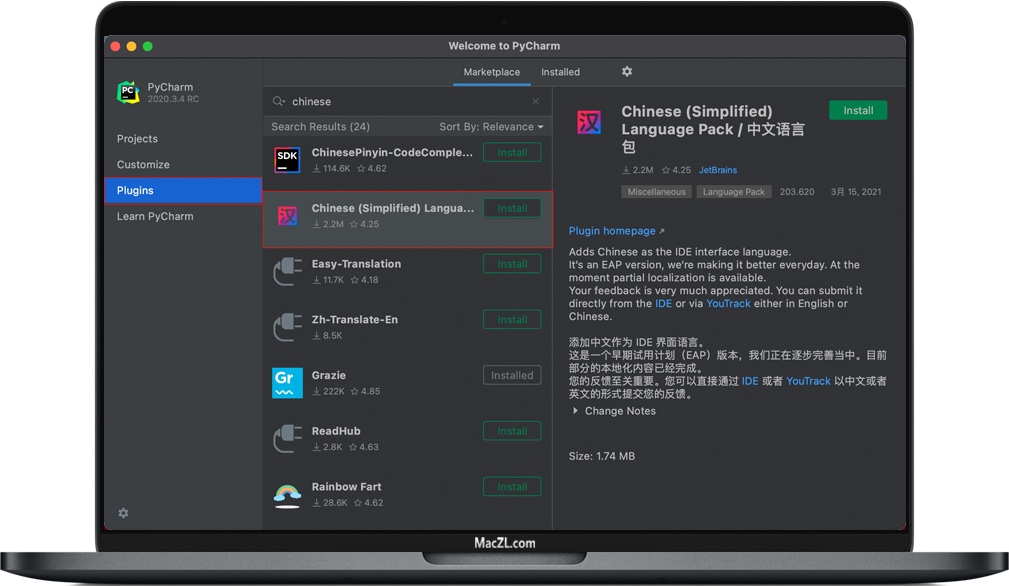Open the Plugin homepage link
Screen dimensions: 1009x586
pos(616,231)
